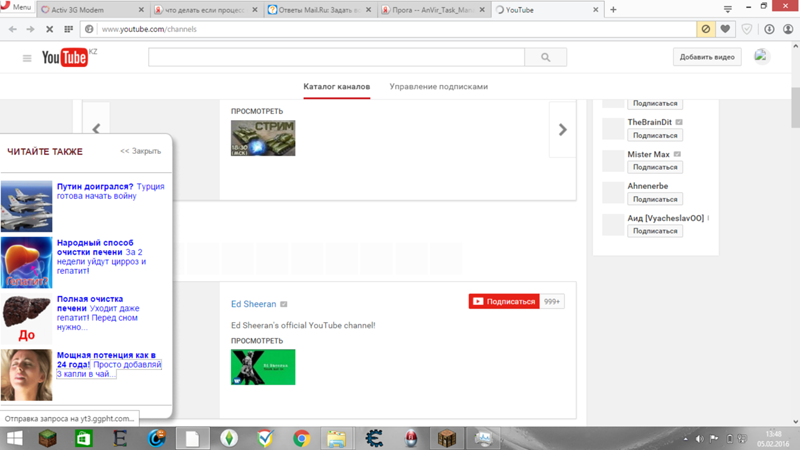
Task: Click the page vertical scrollbar thumb
Action: 795,108
